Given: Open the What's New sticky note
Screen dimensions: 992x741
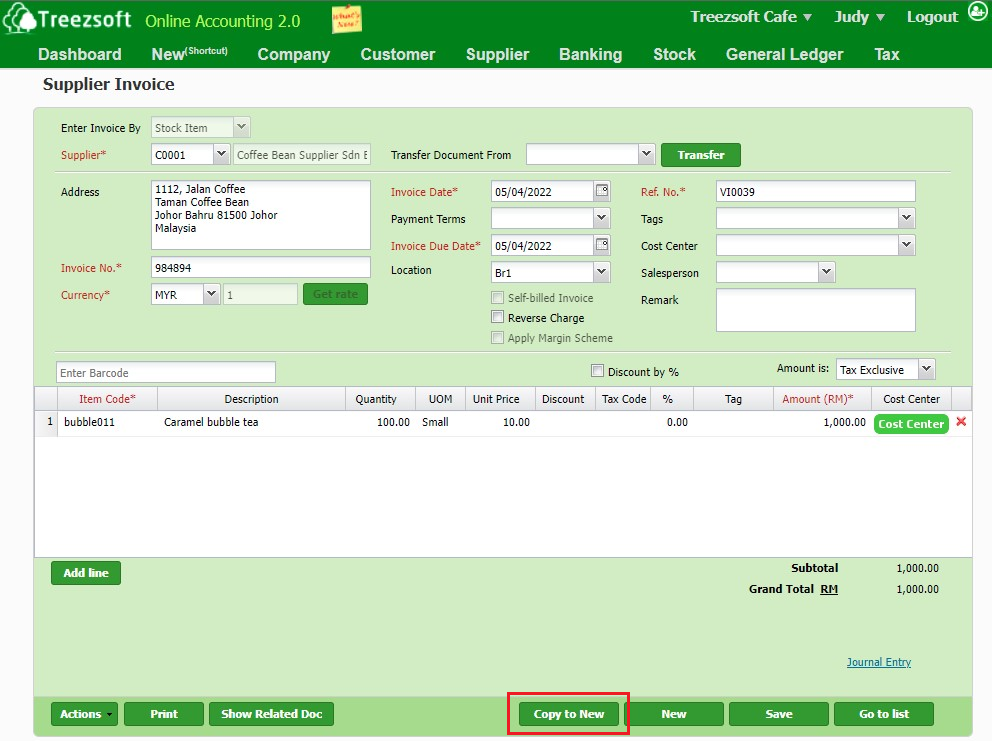Looking at the screenshot, I should coord(347,19).
